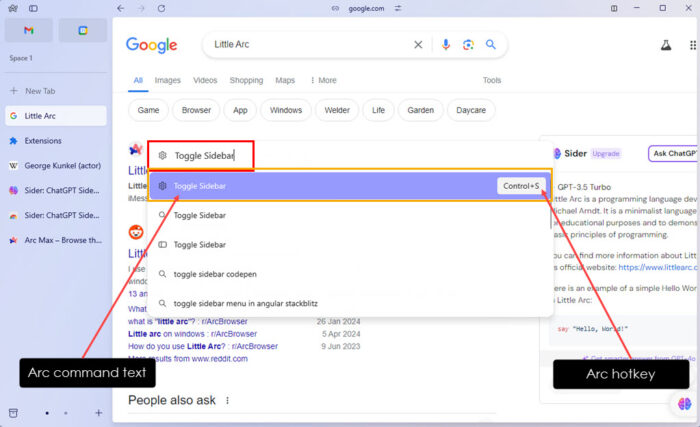Open Little arc on windows reddit link
The height and width of the screenshot is (427, 700).
(x=192, y=334)
